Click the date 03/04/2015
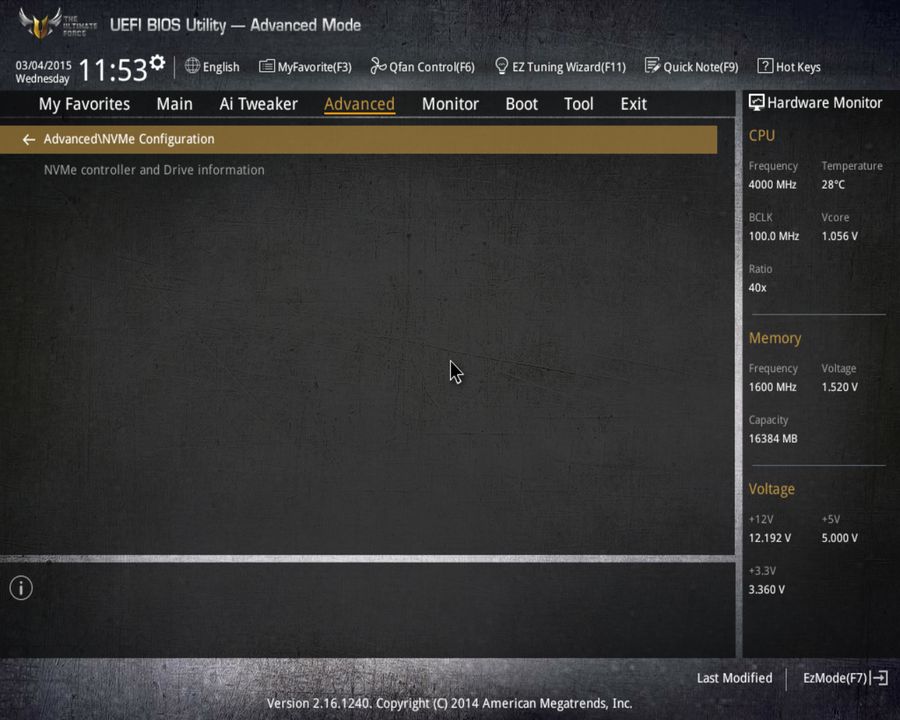Image resolution: width=900 pixels, height=720 pixels. coord(44,65)
